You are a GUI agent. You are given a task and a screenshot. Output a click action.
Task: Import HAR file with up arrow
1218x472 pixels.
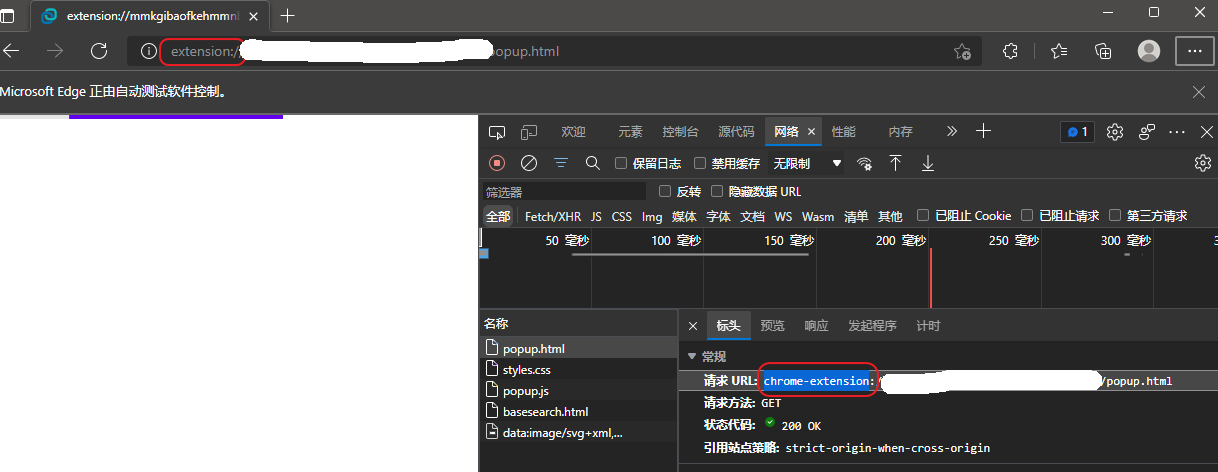[x=896, y=163]
